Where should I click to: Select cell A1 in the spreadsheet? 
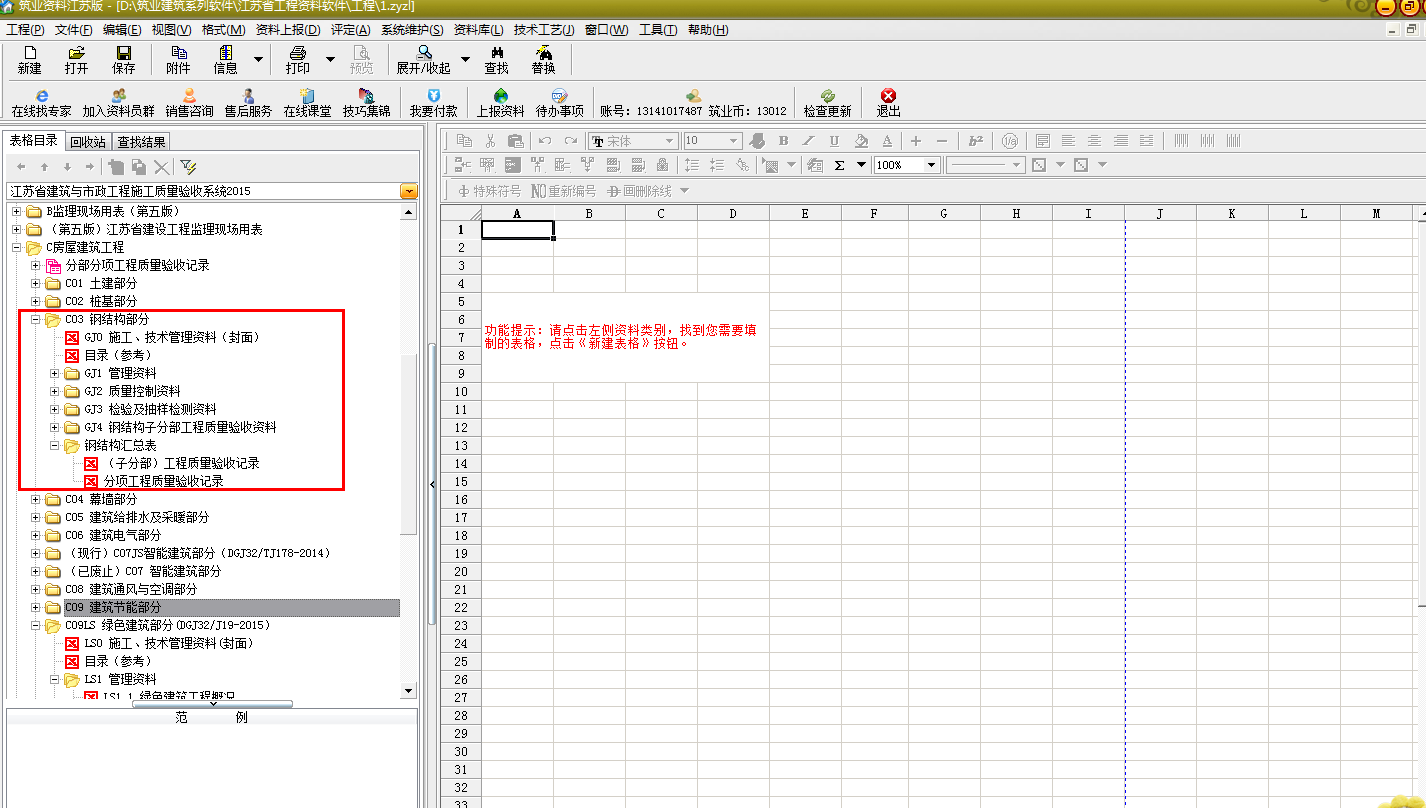tap(517, 230)
